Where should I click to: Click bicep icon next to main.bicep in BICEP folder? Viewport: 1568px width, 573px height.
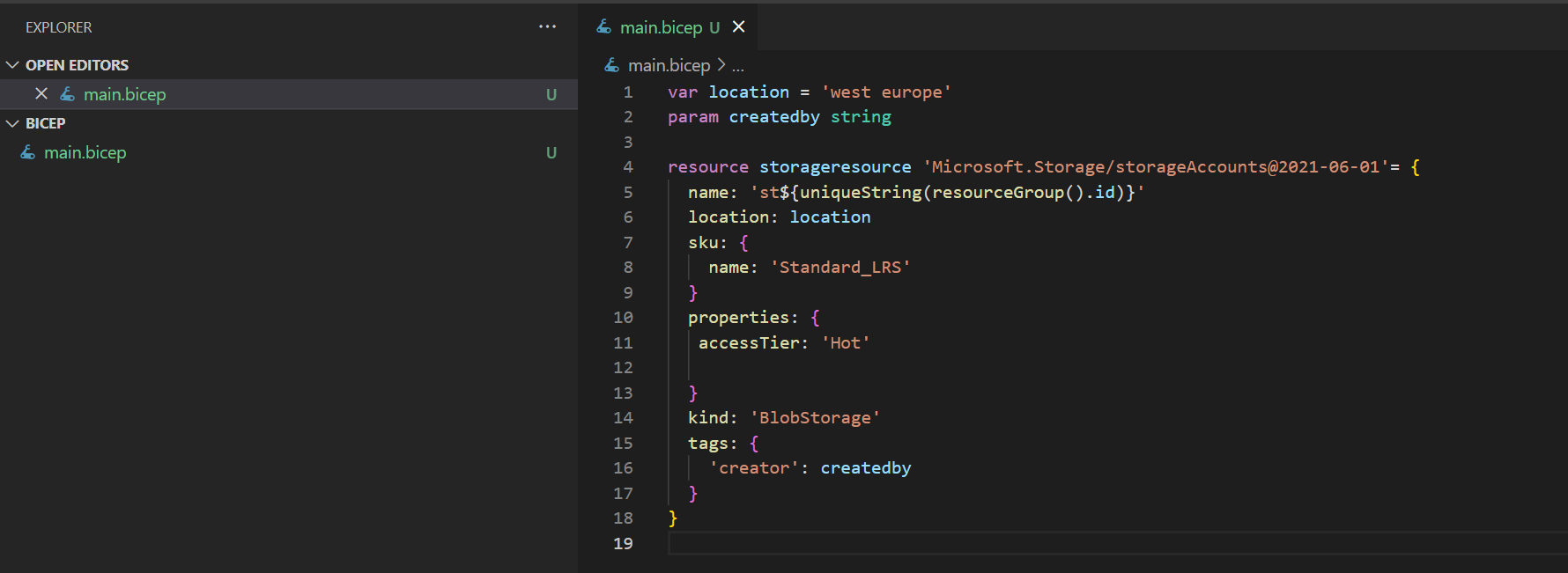[28, 152]
